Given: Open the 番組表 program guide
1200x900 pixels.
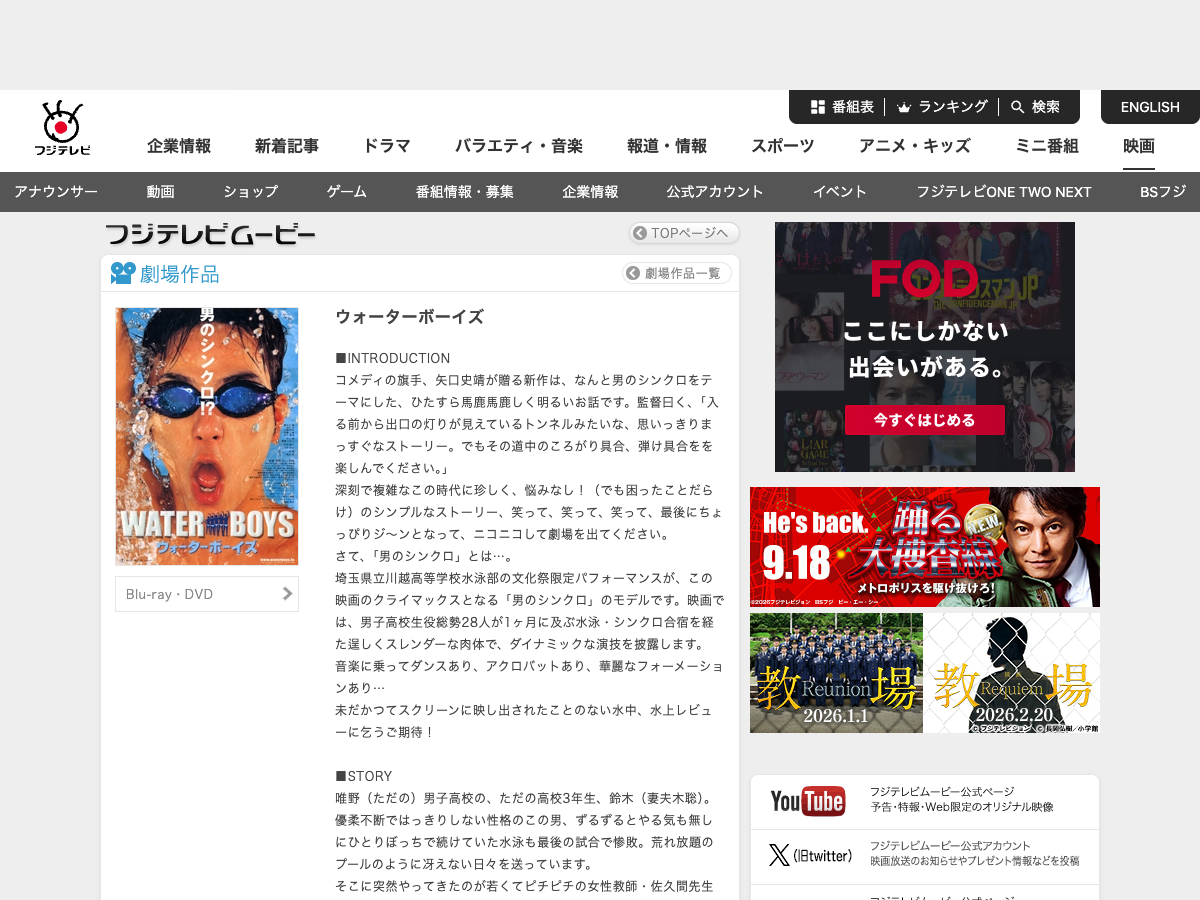Looking at the screenshot, I should point(842,107).
